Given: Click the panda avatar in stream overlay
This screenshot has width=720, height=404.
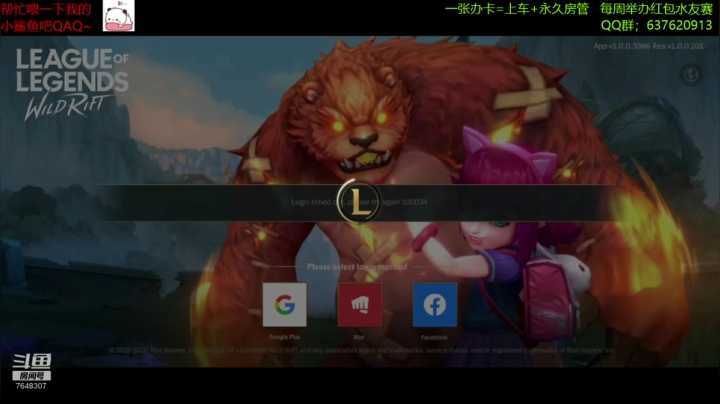Looking at the screenshot, I should pos(118,16).
